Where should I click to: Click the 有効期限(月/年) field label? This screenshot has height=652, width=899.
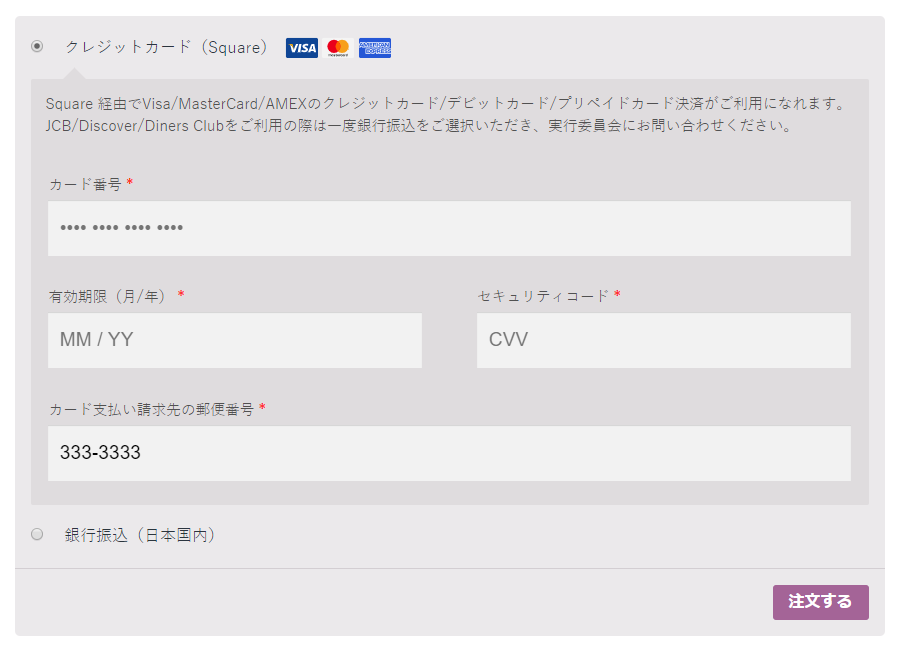click(110, 296)
